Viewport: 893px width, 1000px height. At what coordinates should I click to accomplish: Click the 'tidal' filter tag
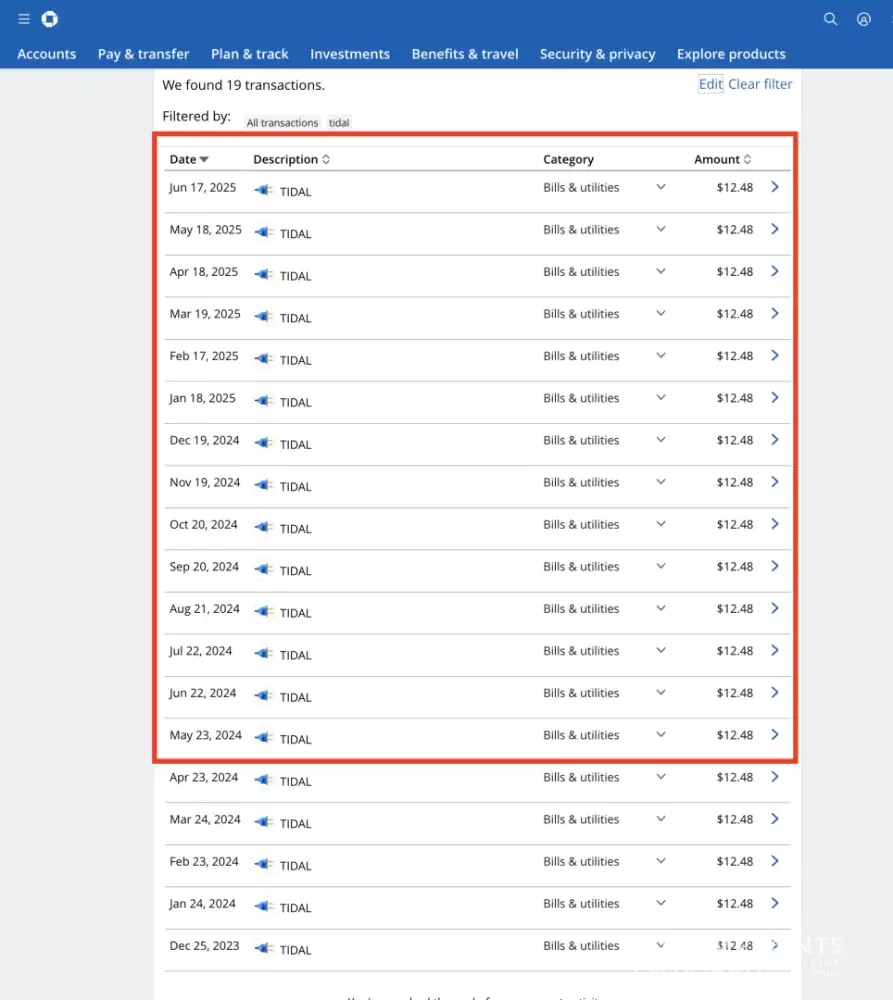[x=339, y=122]
